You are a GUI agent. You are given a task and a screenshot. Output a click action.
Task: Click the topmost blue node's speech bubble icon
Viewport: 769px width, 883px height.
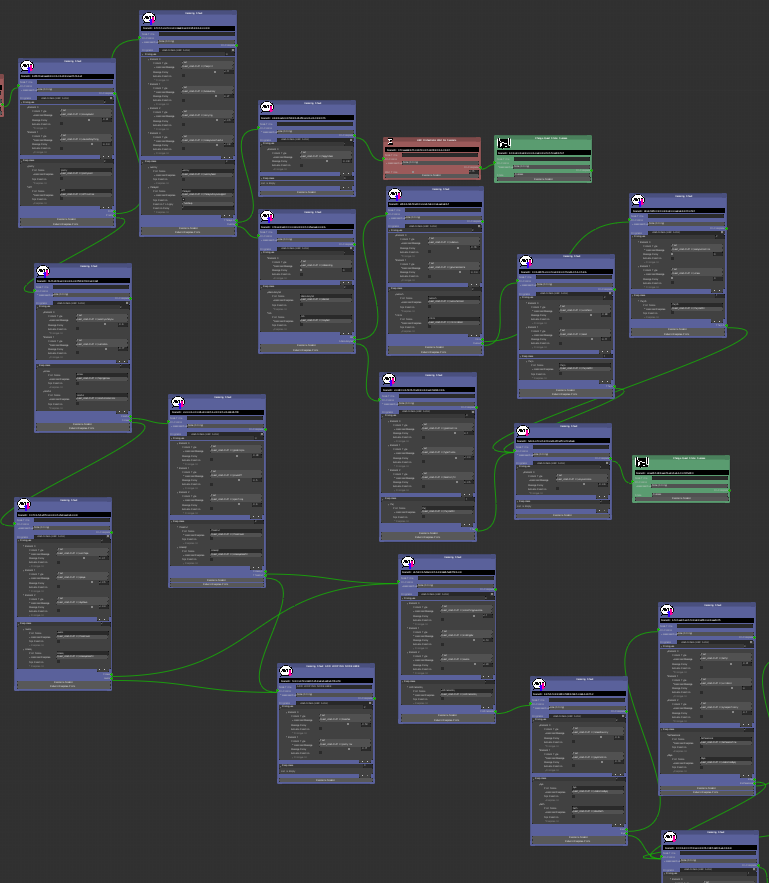149,19
